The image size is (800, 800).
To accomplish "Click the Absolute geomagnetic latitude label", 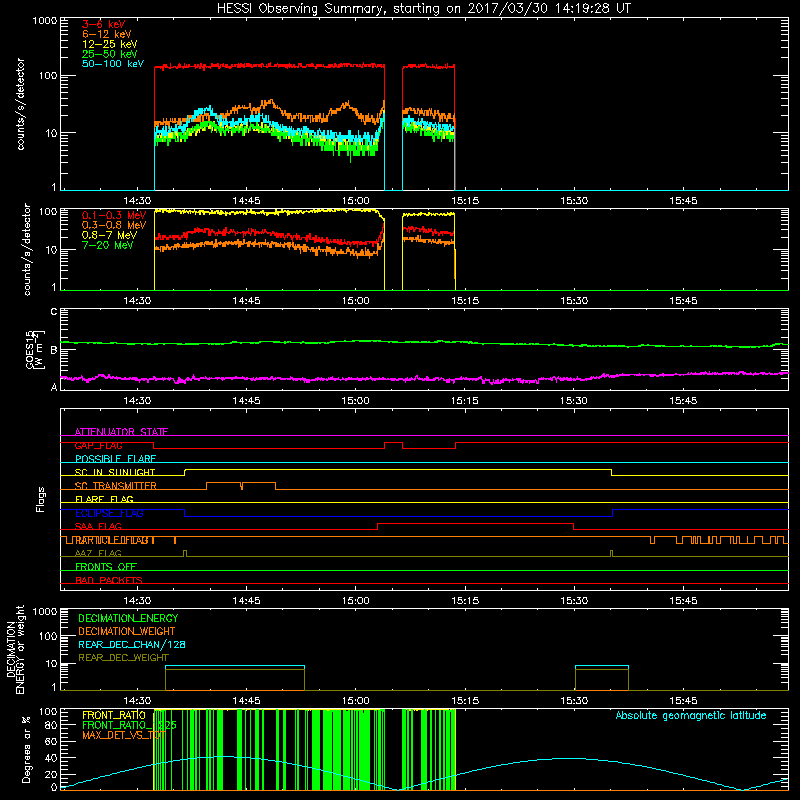I will pos(691,715).
